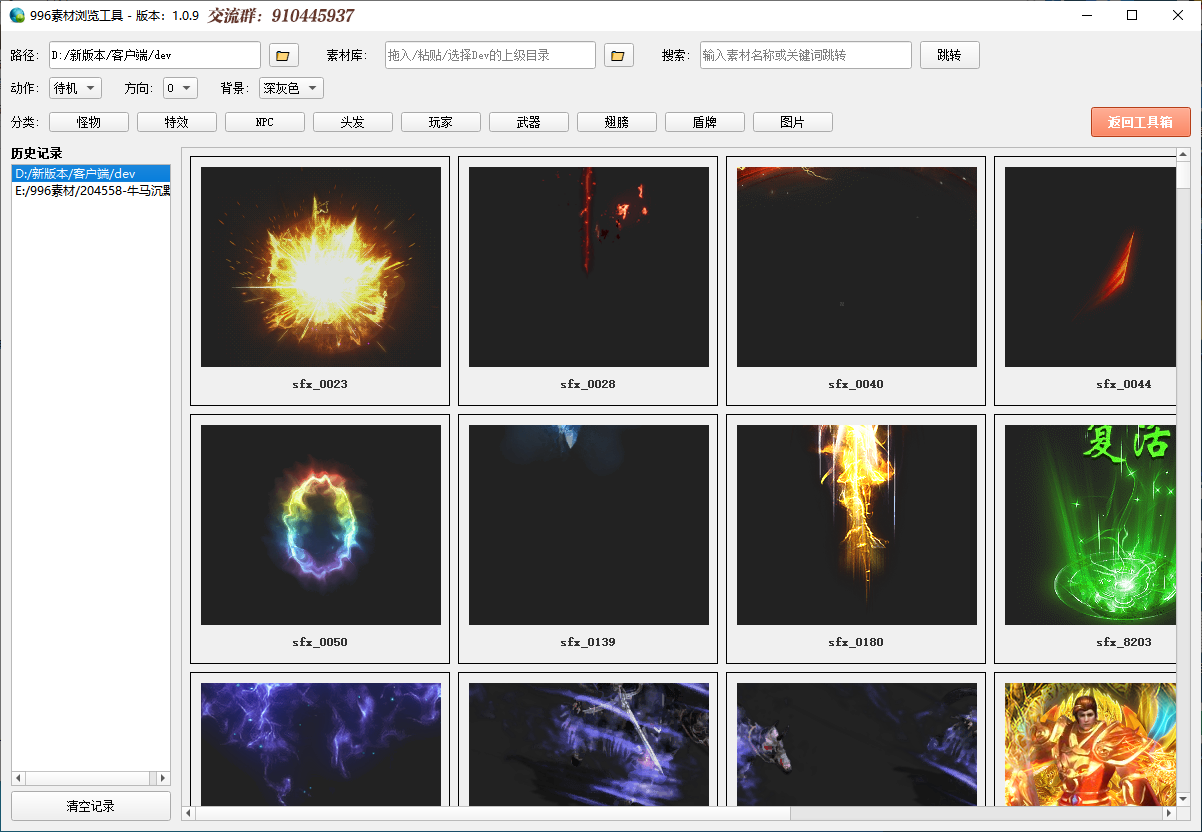Select history entry D:/新版本/客户端/dev
Image resolution: width=1202 pixels, height=832 pixels.
[x=90, y=174]
